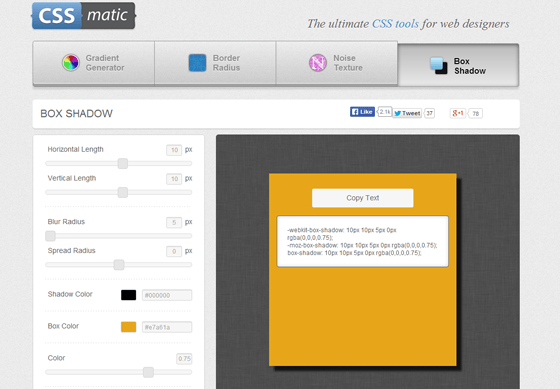Click the Blur Radius value field
The image size is (560, 389).
pos(174,223)
